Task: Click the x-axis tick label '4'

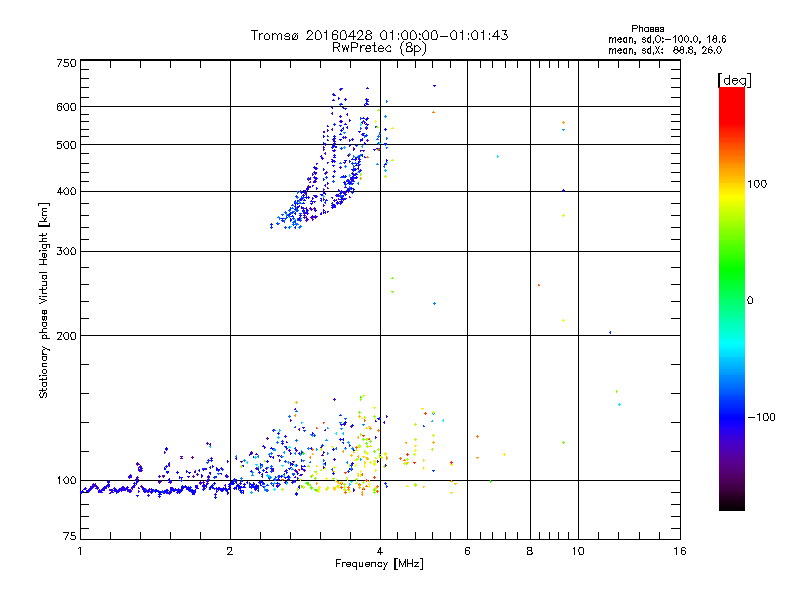Action: click(x=380, y=551)
